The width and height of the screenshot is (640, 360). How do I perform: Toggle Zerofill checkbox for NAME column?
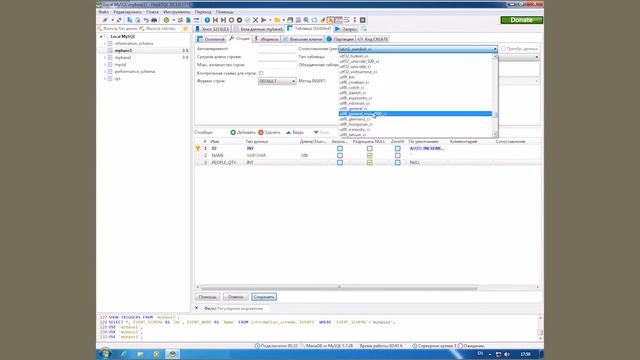click(x=398, y=156)
